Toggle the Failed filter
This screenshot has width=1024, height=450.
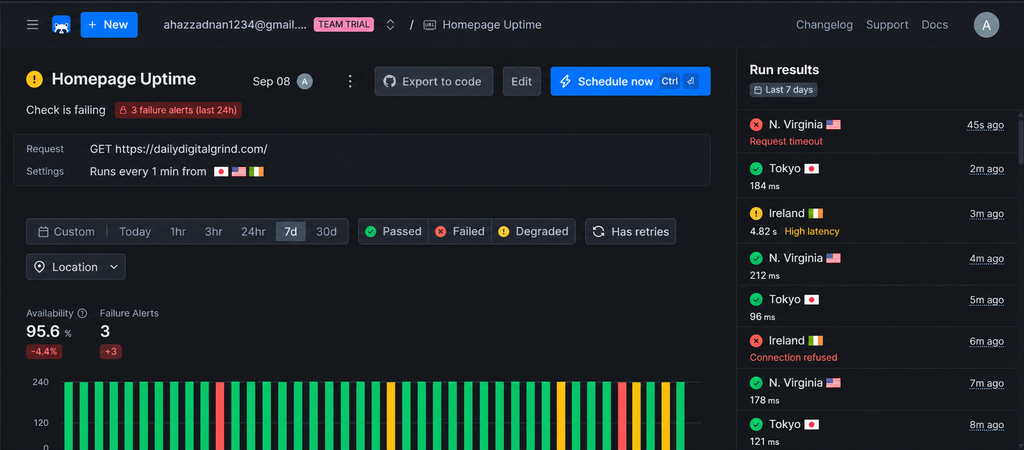(460, 231)
